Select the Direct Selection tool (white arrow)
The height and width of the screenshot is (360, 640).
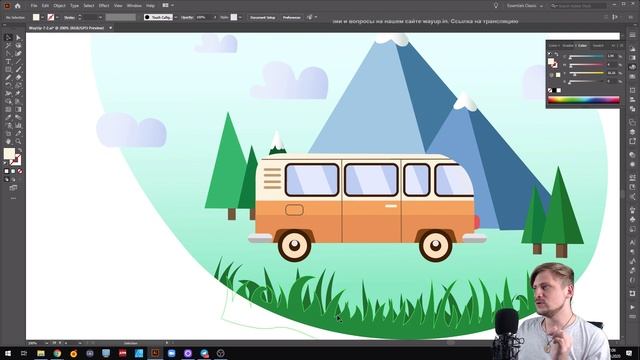18,37
